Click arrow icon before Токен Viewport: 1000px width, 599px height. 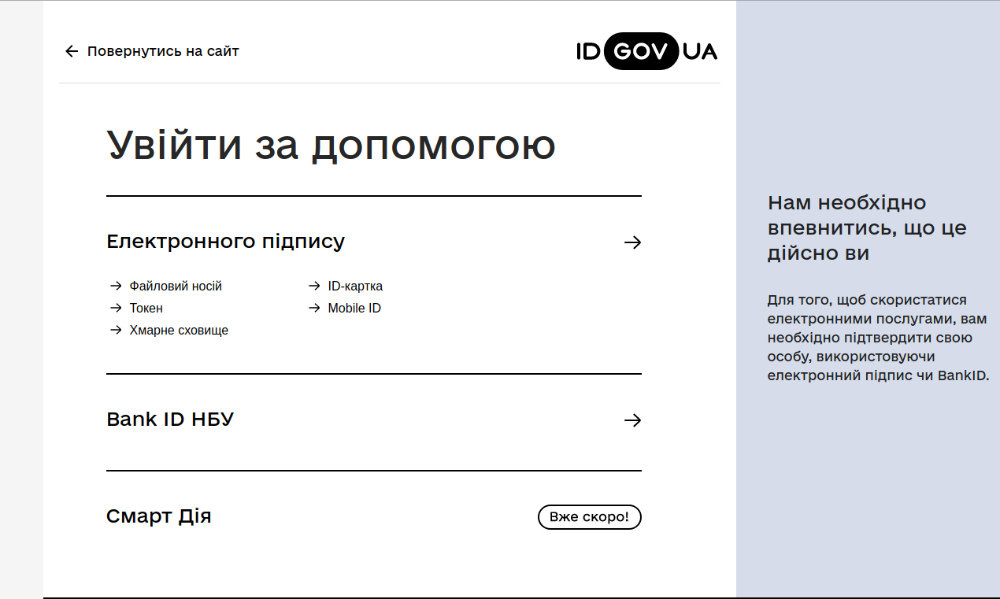(115, 307)
